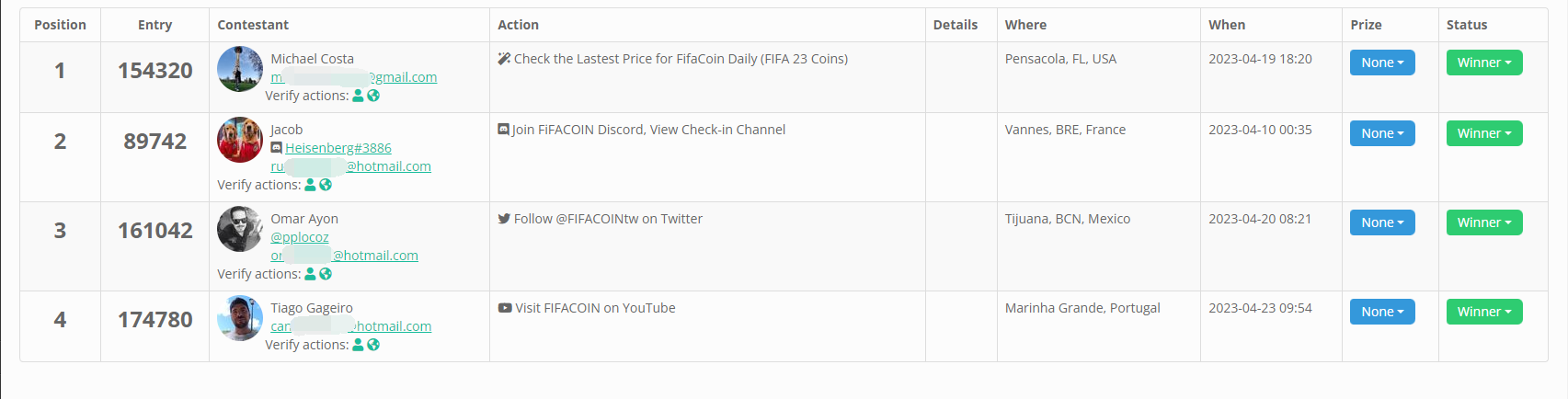Open the @pplocoz Twitter handle link

click(x=300, y=237)
